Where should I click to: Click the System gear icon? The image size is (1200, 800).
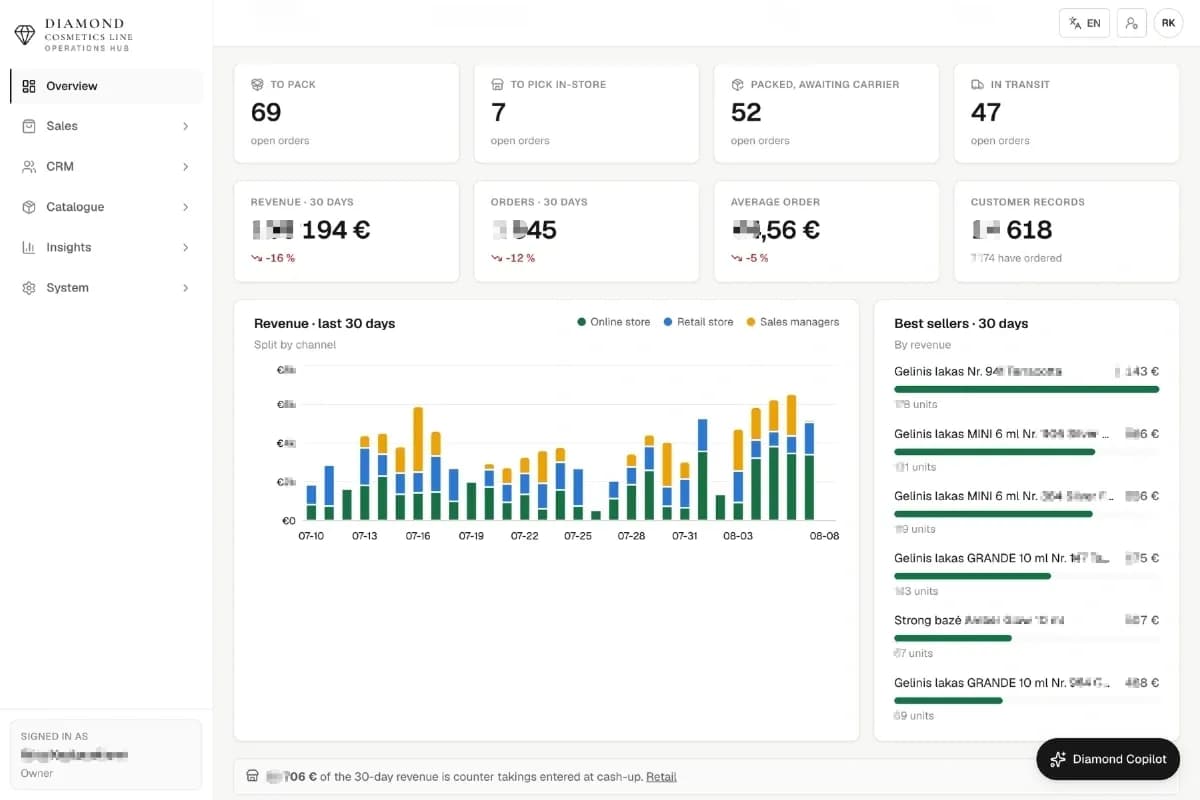pyautogui.click(x=28, y=288)
